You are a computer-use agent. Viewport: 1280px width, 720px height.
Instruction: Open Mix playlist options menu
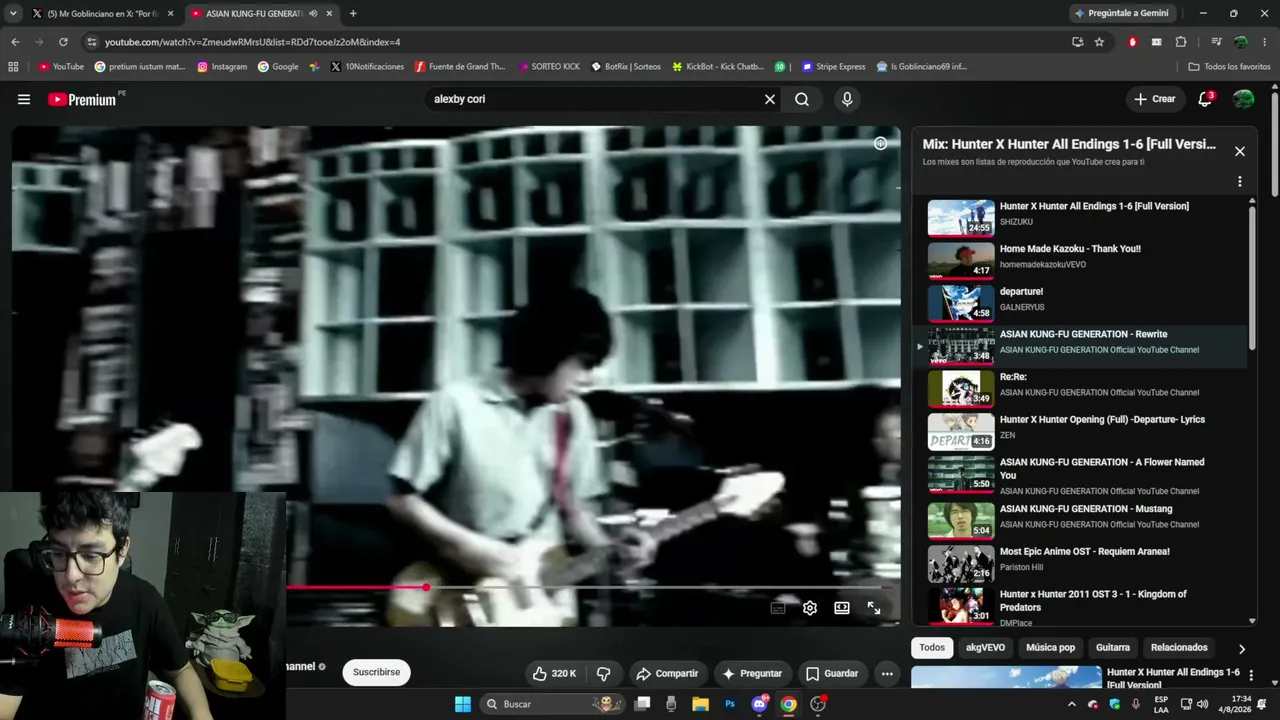point(1240,182)
